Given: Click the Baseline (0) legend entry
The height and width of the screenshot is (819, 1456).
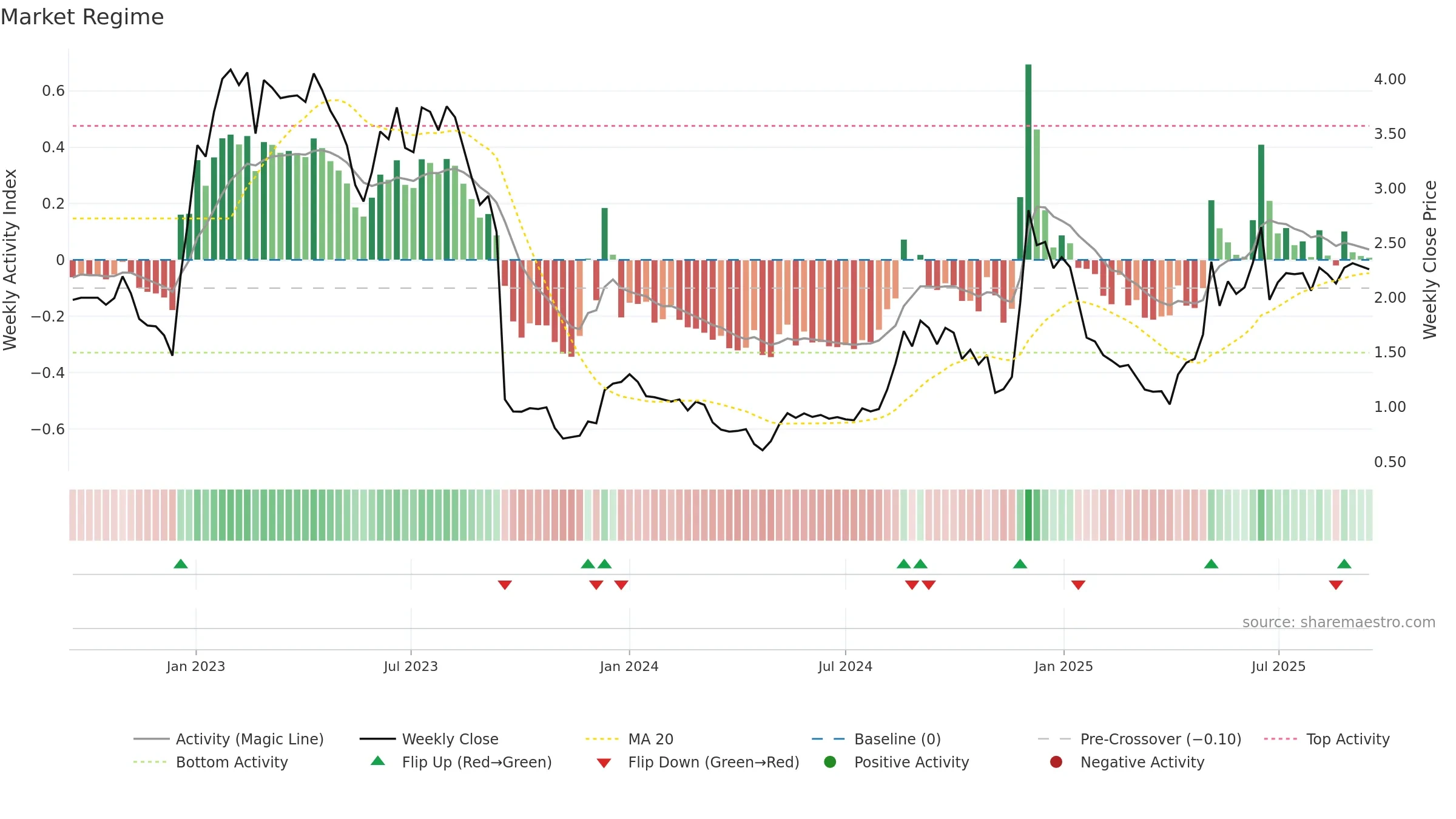Looking at the screenshot, I should (876, 739).
